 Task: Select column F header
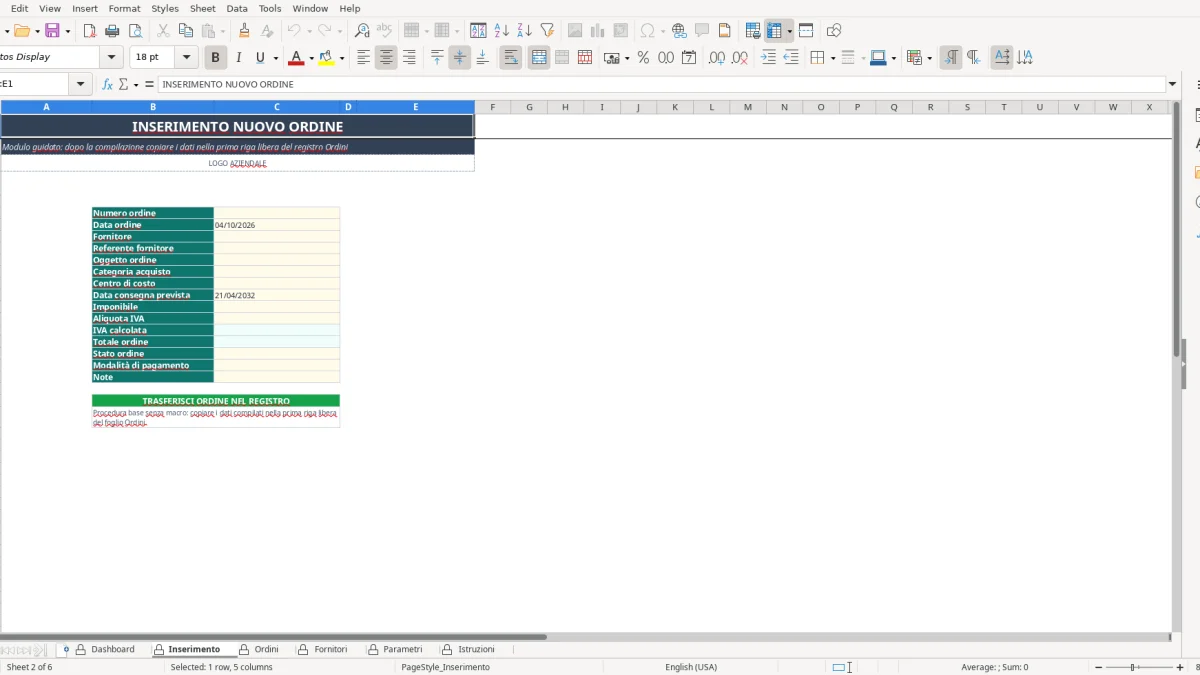tap(493, 107)
